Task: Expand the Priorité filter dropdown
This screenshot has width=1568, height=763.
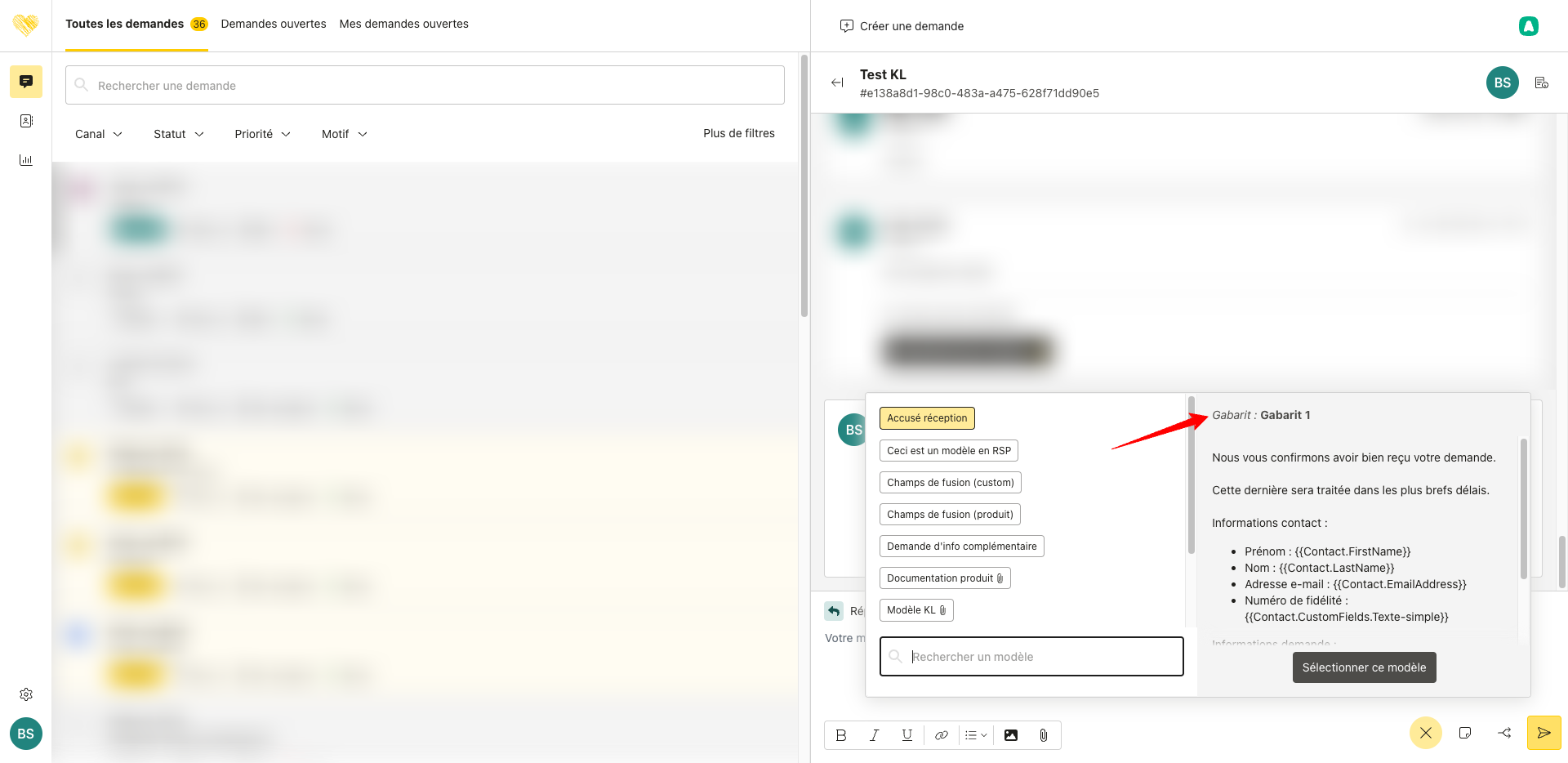Action: coord(262,134)
